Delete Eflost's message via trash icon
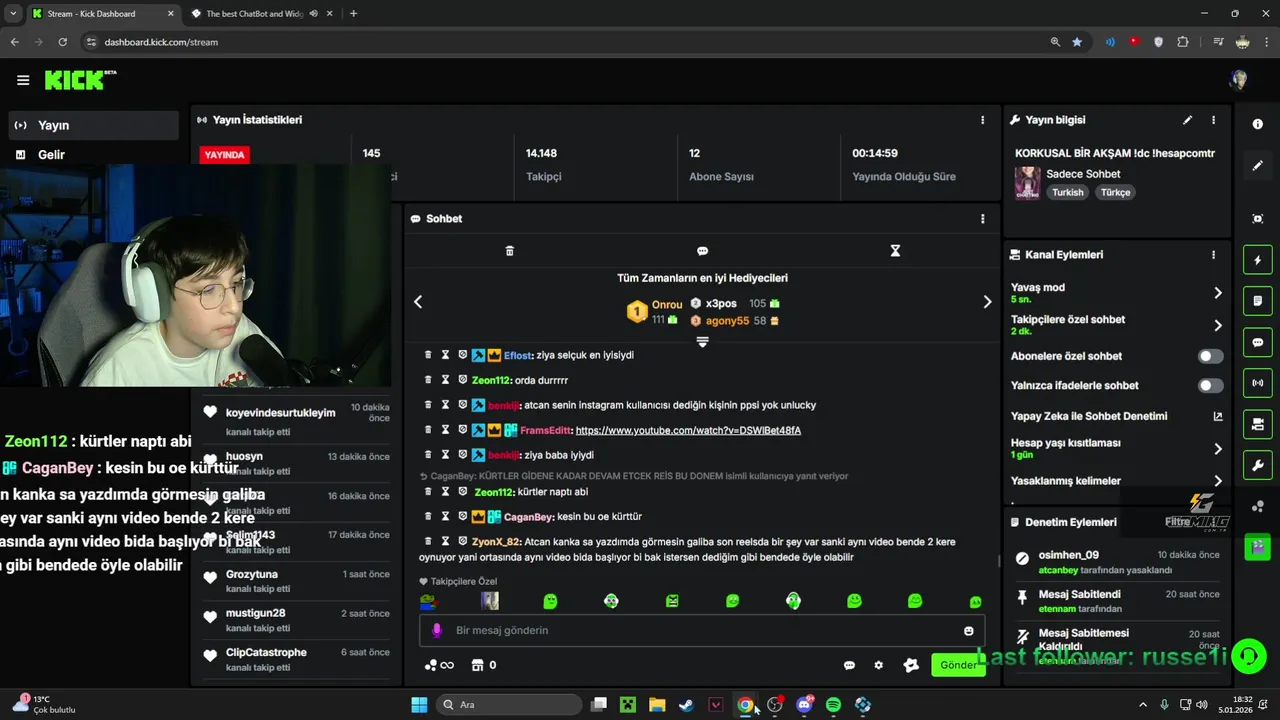This screenshot has width=1280, height=720. 428,355
